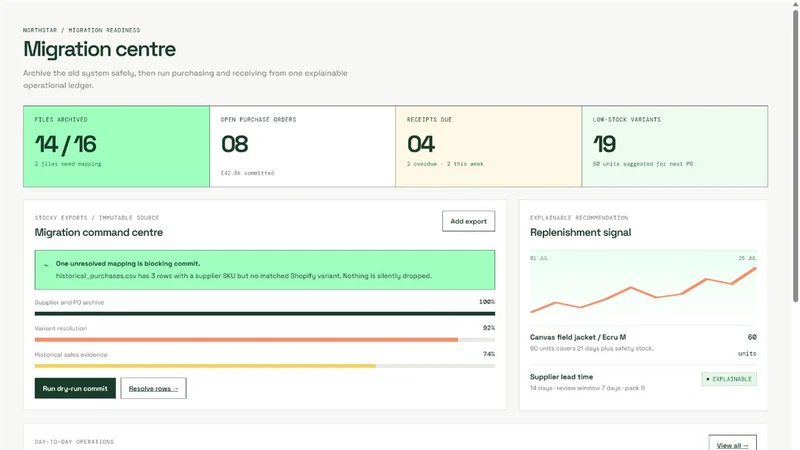
Task: Click 'STOCKY EXPORTS / IMMUTABLE SOURCE' label
Action: coord(97,218)
